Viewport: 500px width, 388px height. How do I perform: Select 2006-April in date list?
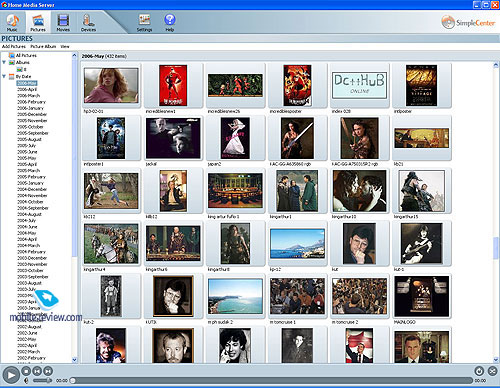[27, 89]
